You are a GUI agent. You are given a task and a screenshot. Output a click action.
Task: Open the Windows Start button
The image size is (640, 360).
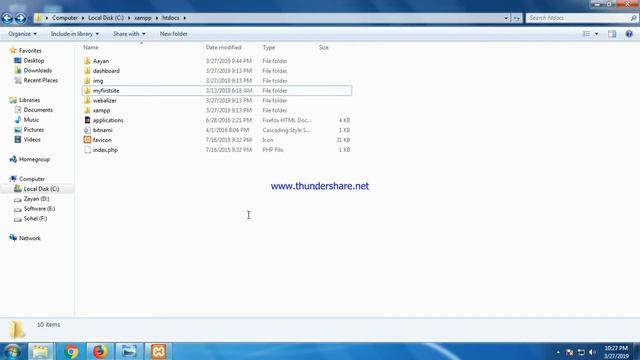[x=12, y=351]
